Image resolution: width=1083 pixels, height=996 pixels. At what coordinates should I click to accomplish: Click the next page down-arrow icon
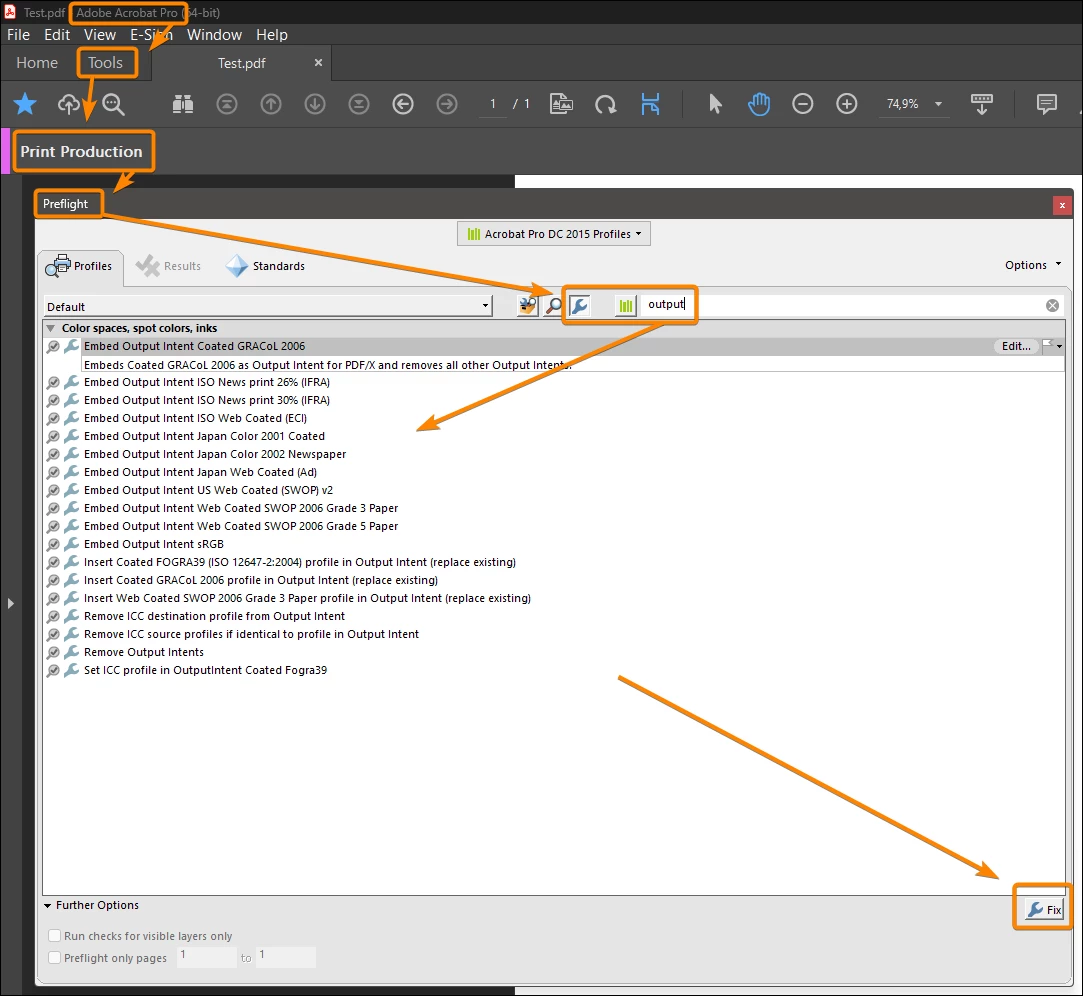315,104
